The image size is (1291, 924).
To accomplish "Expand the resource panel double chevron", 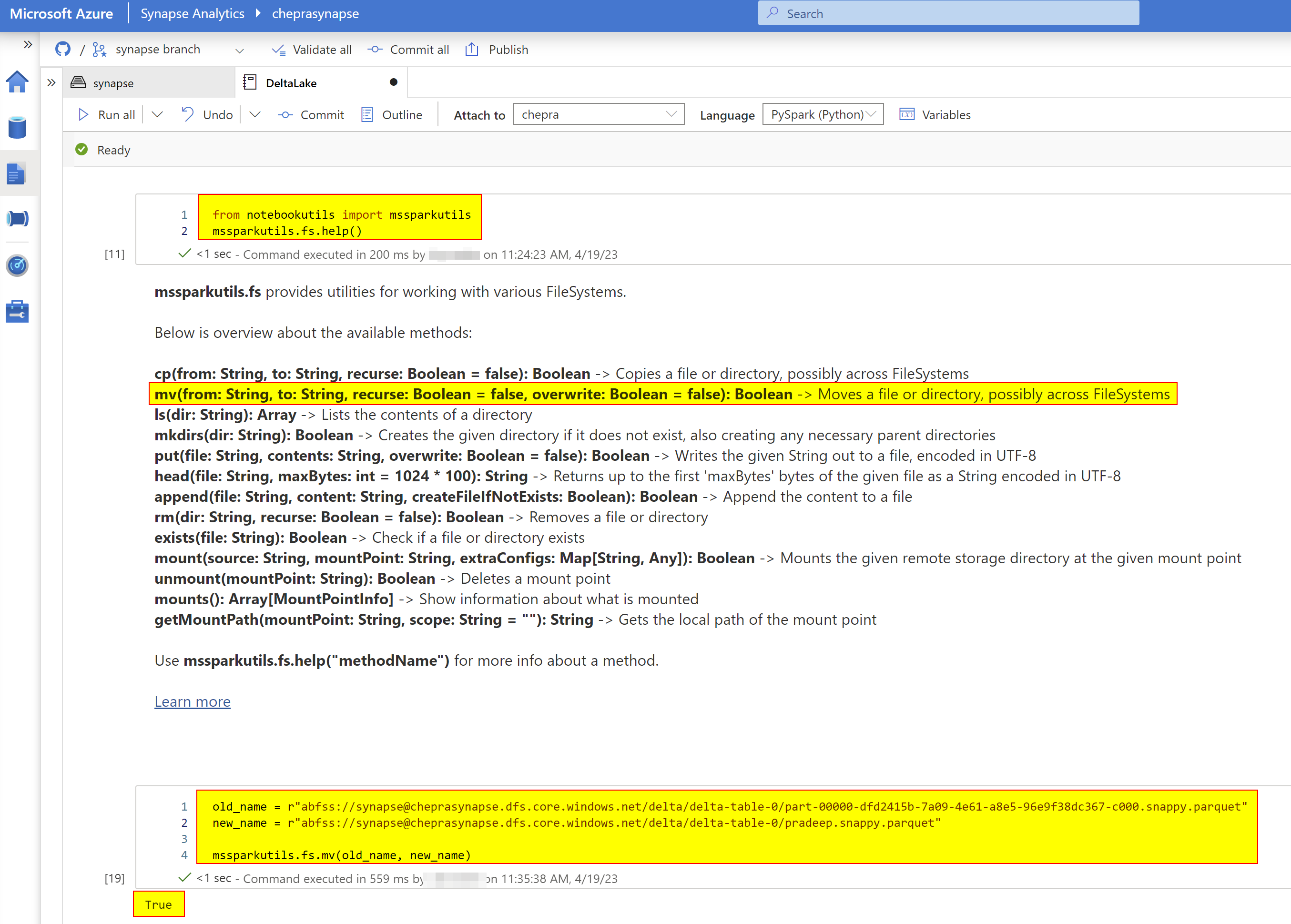I will [x=52, y=83].
